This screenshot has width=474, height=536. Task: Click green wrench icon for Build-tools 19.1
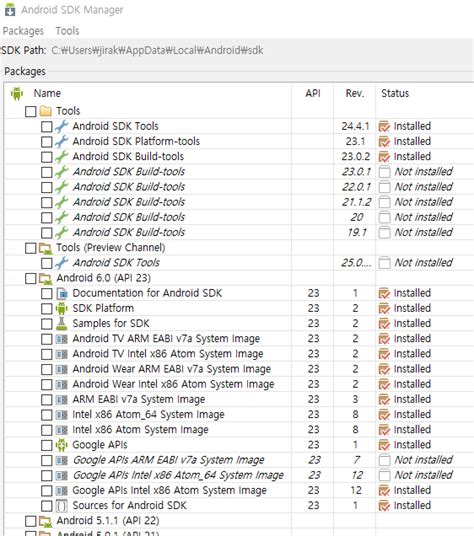[x=62, y=233]
